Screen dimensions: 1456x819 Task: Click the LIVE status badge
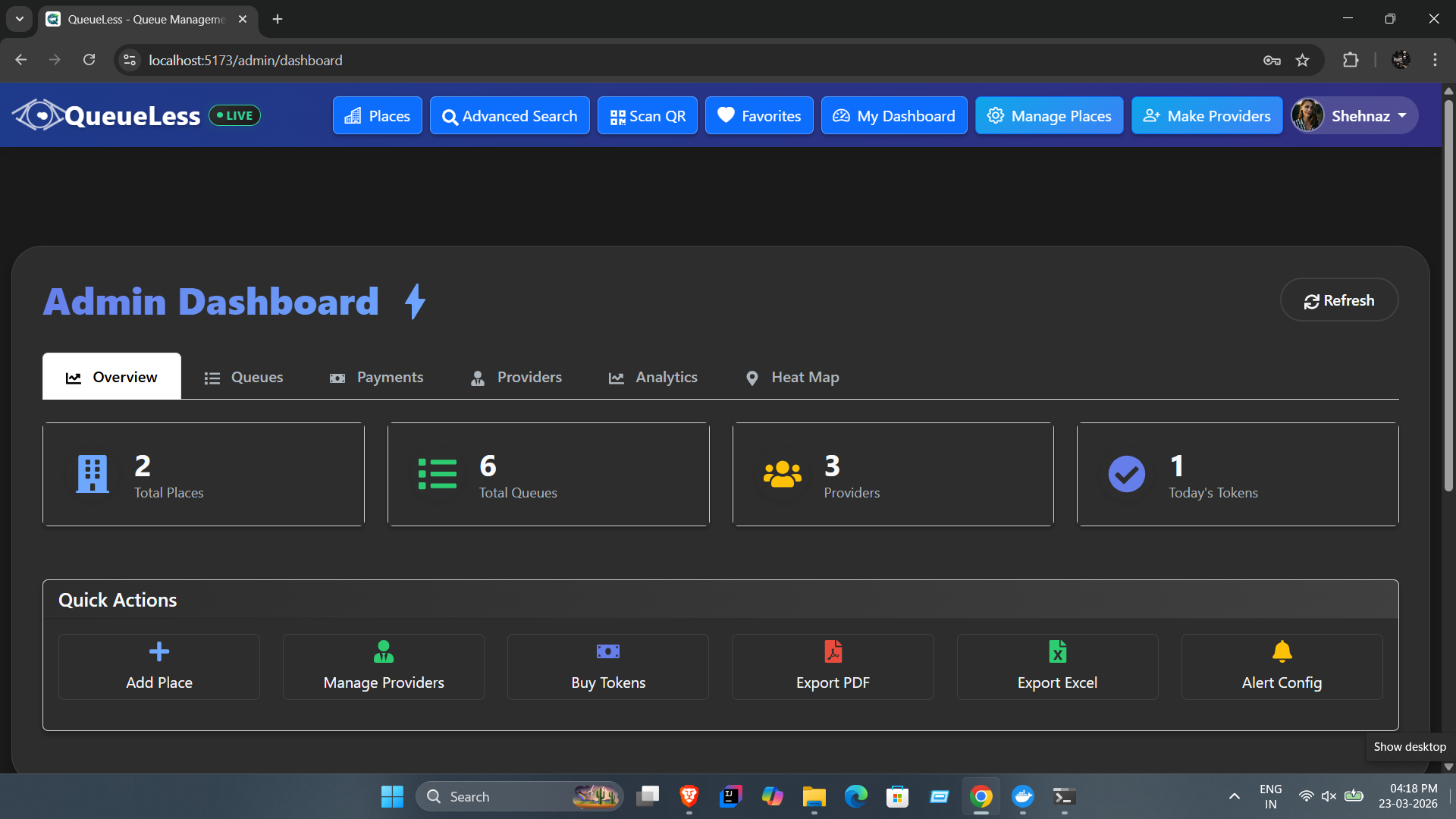pos(235,115)
